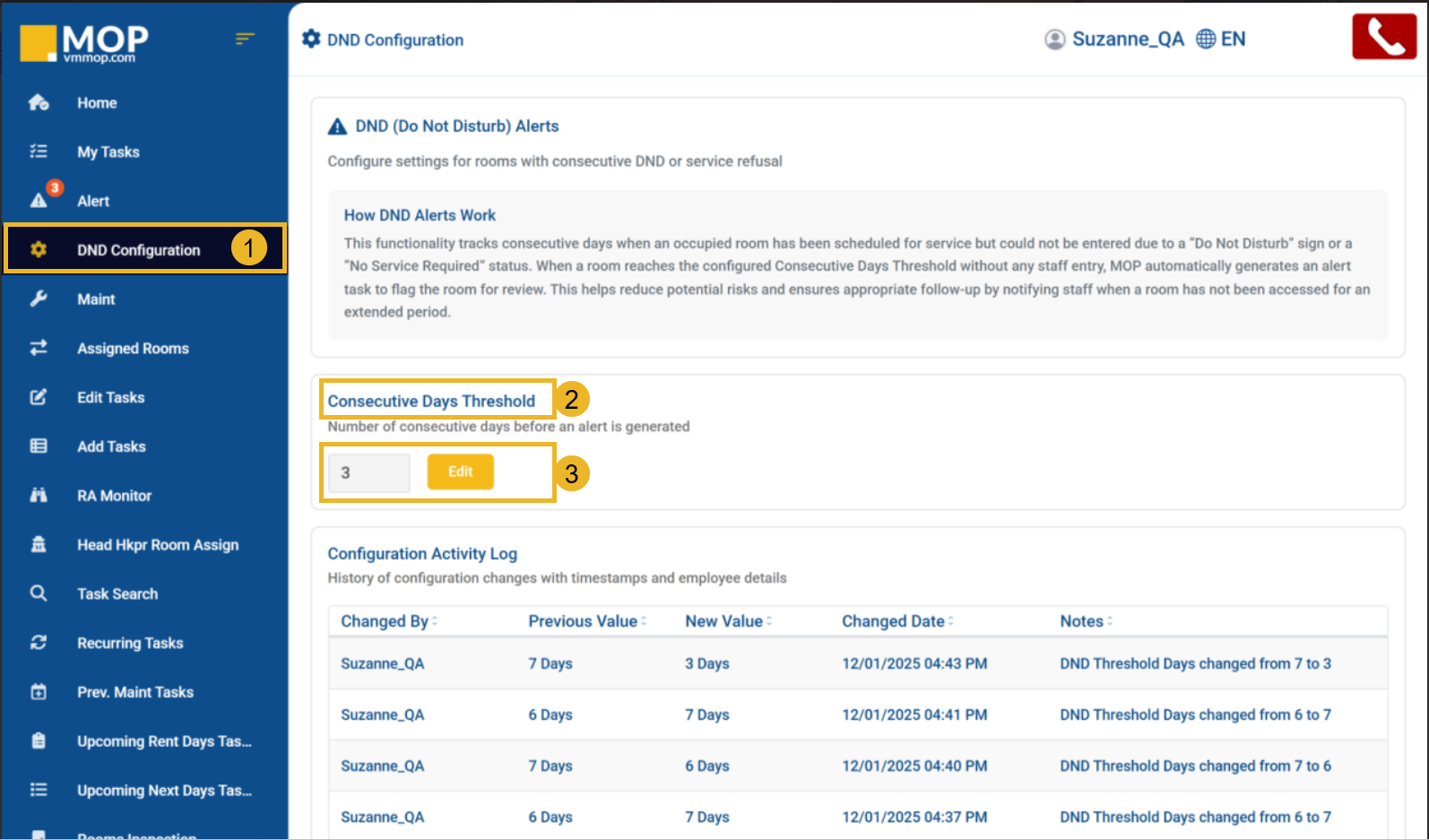Open the Home menu item

pos(97,103)
